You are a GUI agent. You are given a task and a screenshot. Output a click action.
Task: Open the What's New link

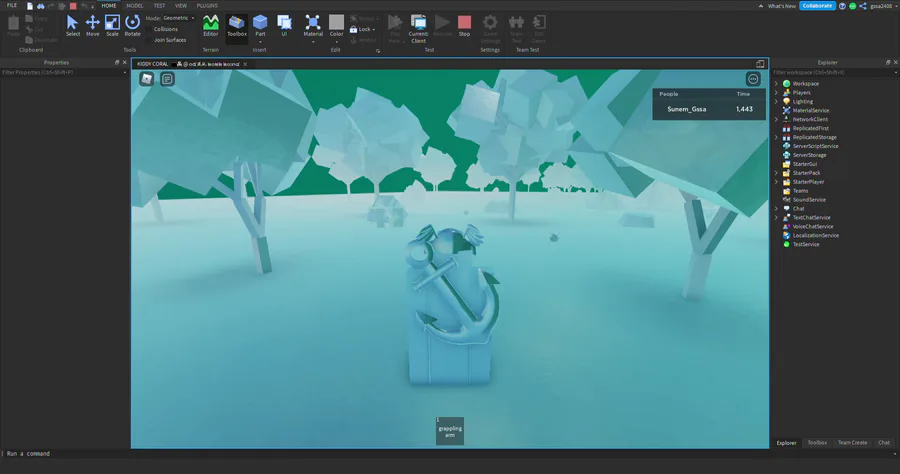tap(781, 6)
